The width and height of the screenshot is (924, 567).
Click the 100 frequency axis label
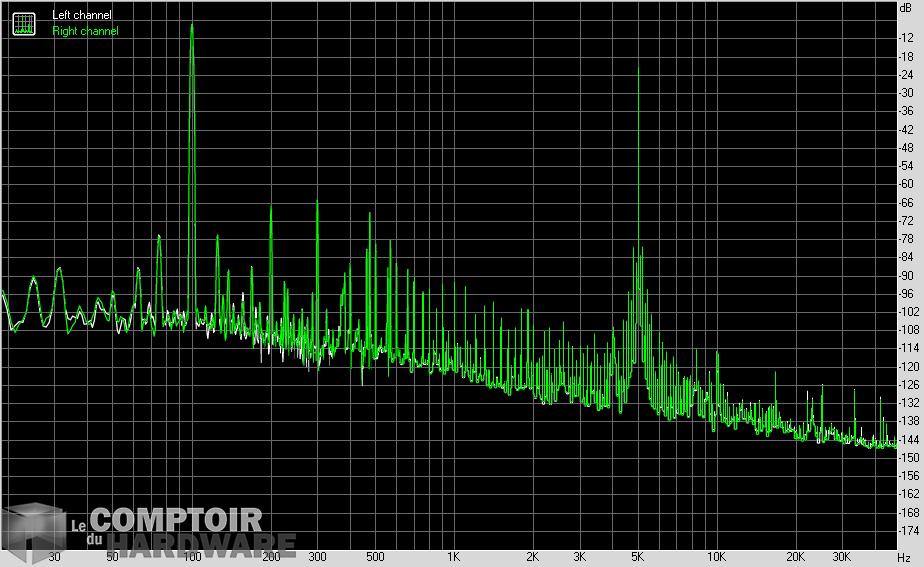[x=191, y=557]
